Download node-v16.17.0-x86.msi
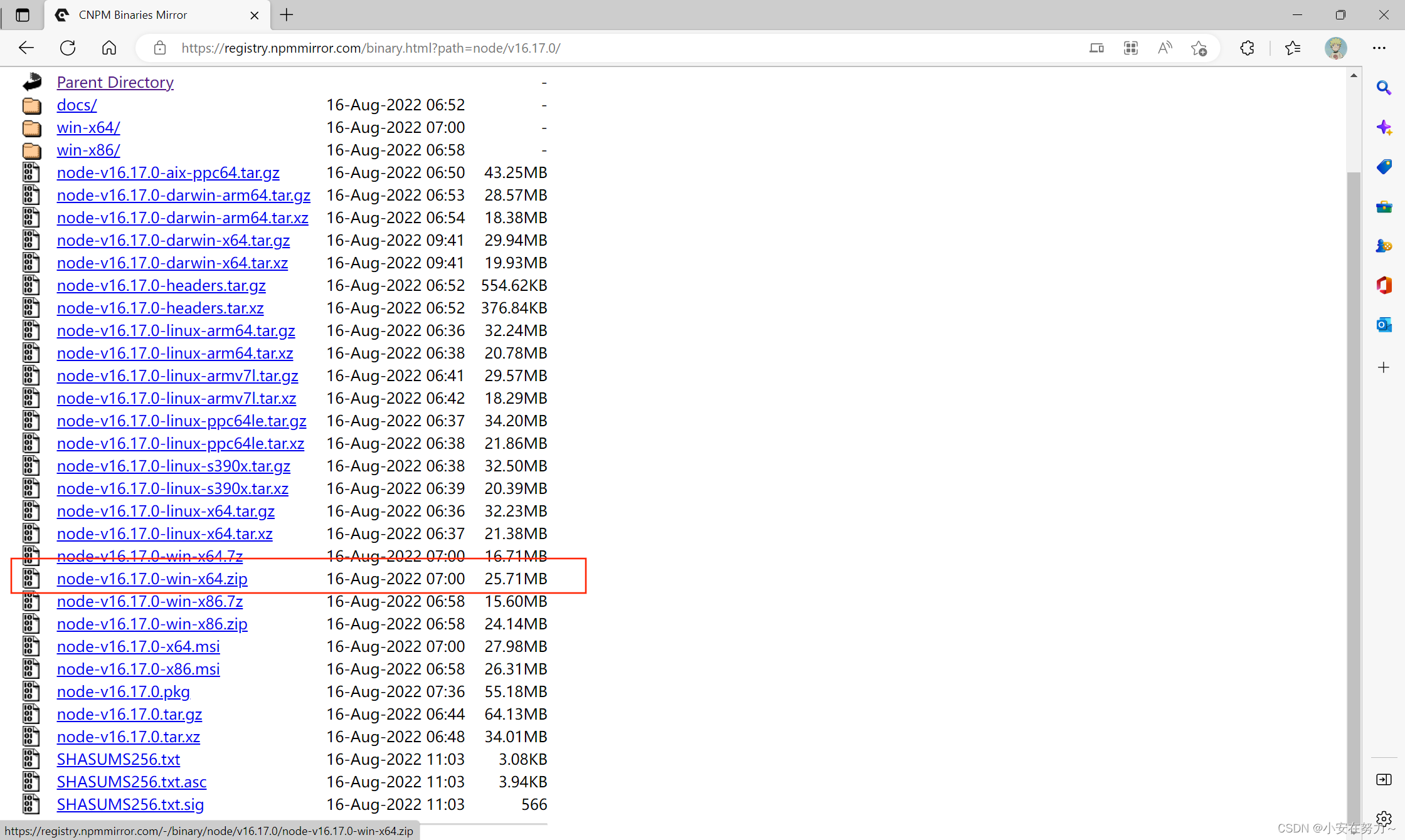Image resolution: width=1405 pixels, height=840 pixels. [x=138, y=669]
